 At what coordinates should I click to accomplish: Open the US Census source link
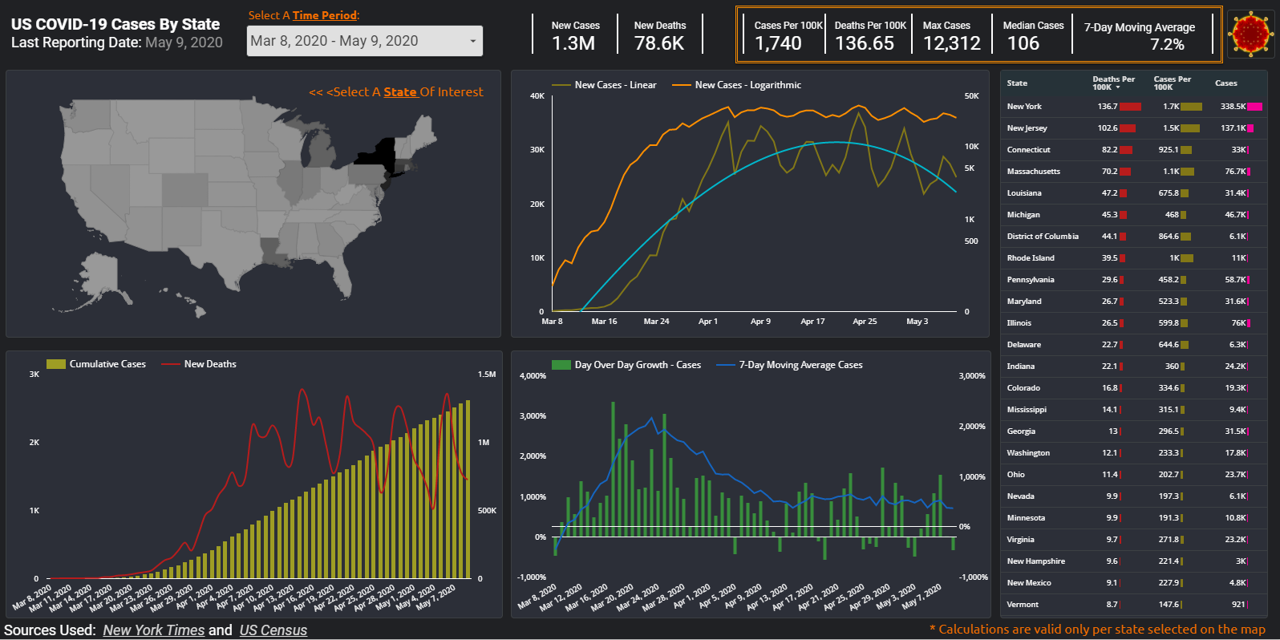tap(273, 630)
